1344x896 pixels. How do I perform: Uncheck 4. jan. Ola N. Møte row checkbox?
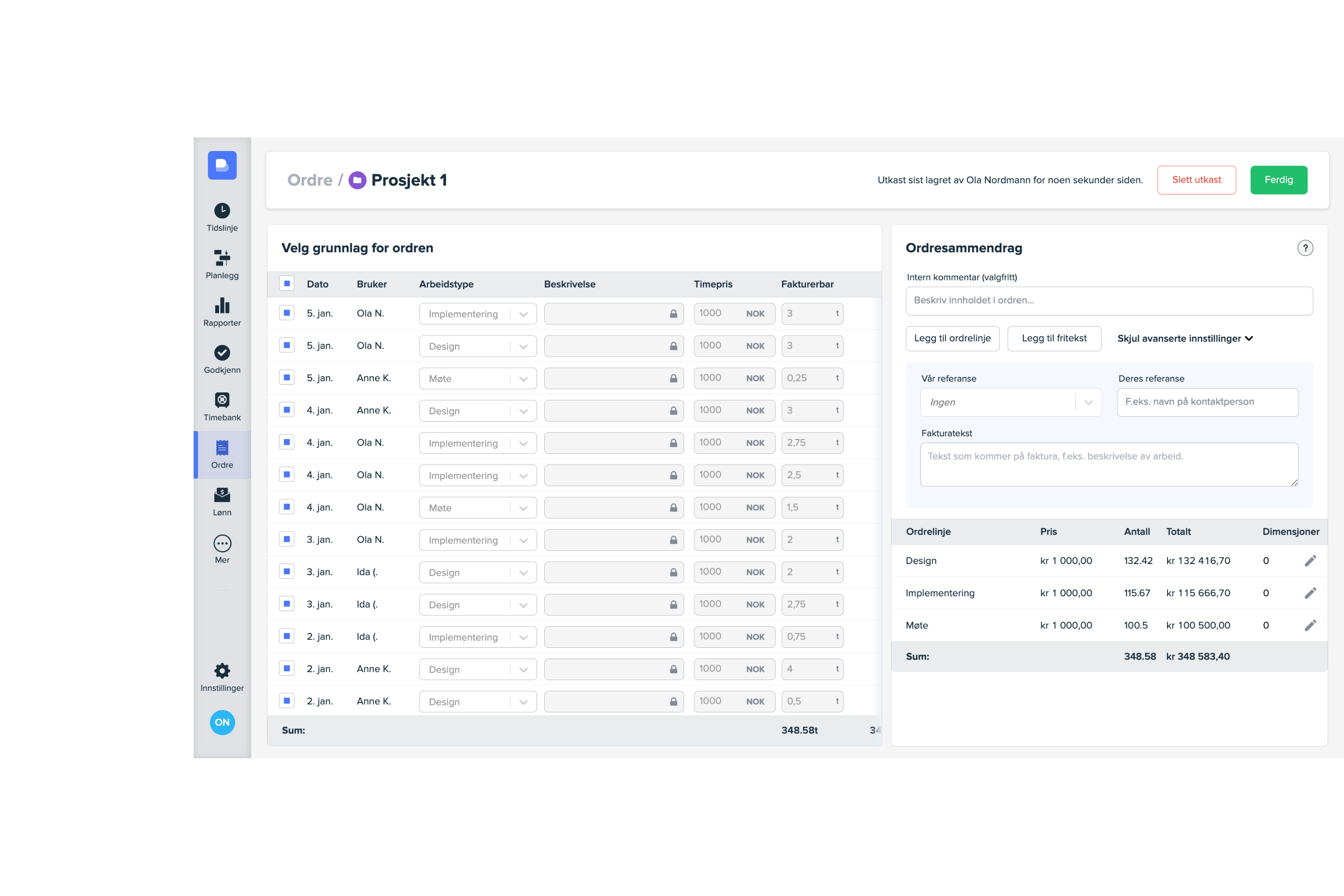[287, 507]
